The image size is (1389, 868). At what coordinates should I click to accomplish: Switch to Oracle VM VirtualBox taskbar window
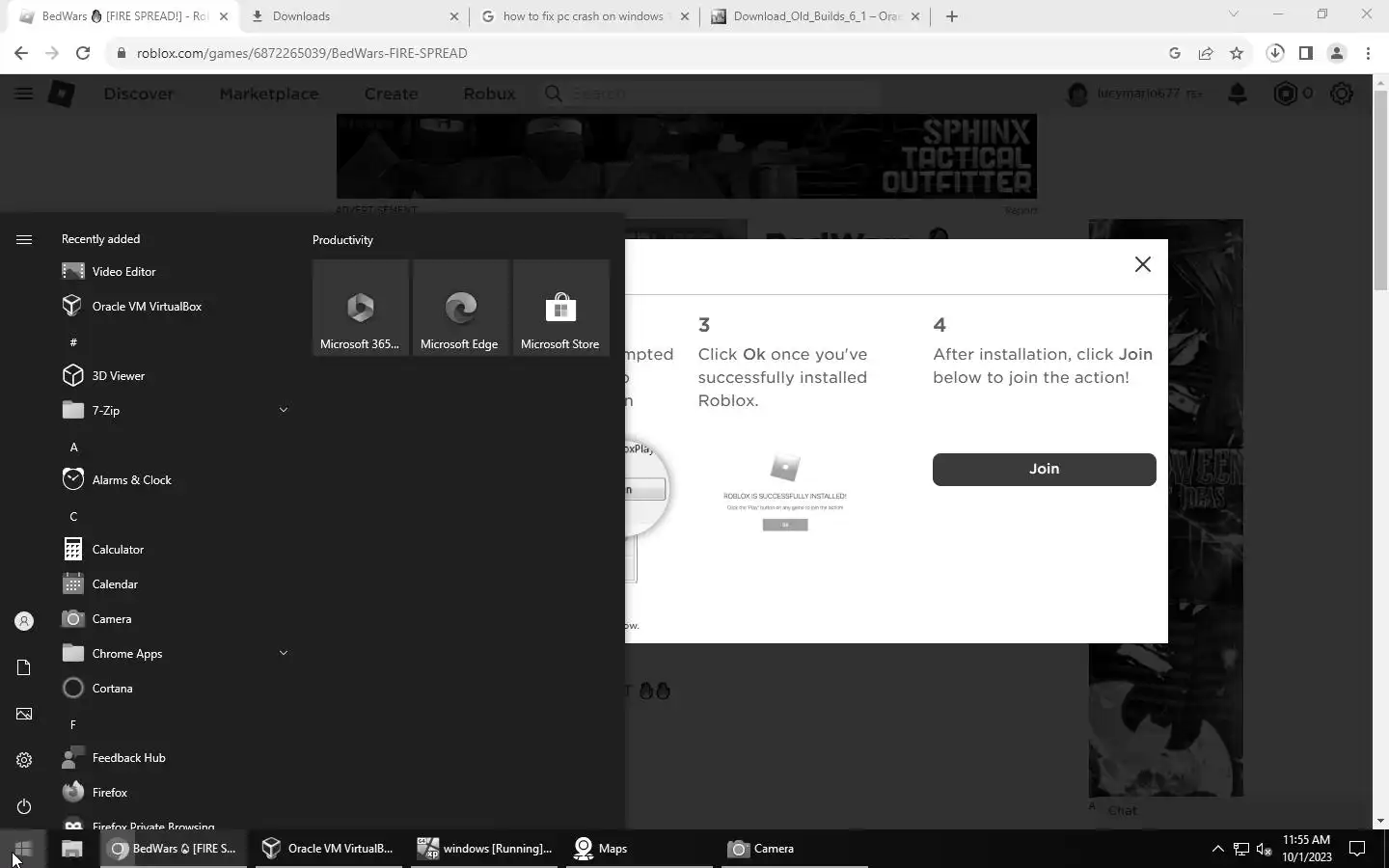point(328,849)
